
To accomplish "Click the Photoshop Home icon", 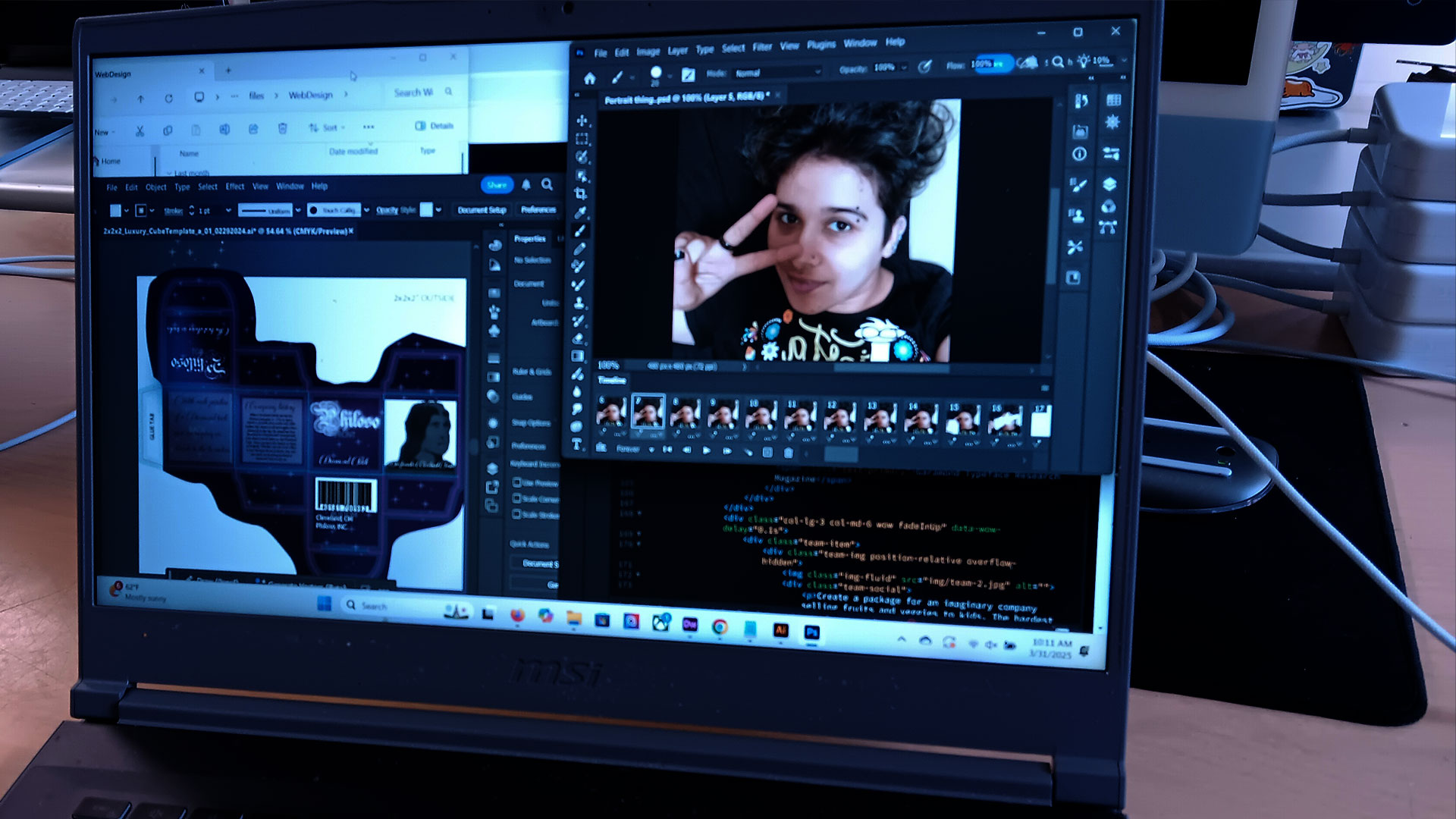I will coord(589,78).
